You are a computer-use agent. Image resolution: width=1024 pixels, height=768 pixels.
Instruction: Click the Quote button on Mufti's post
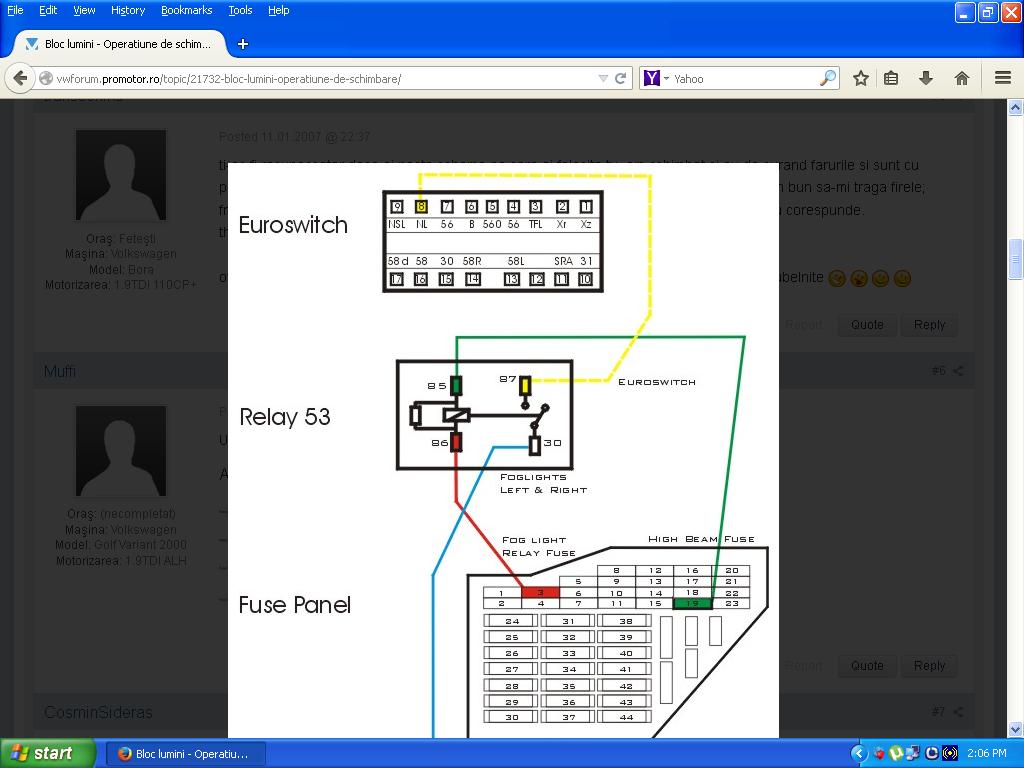tap(867, 665)
